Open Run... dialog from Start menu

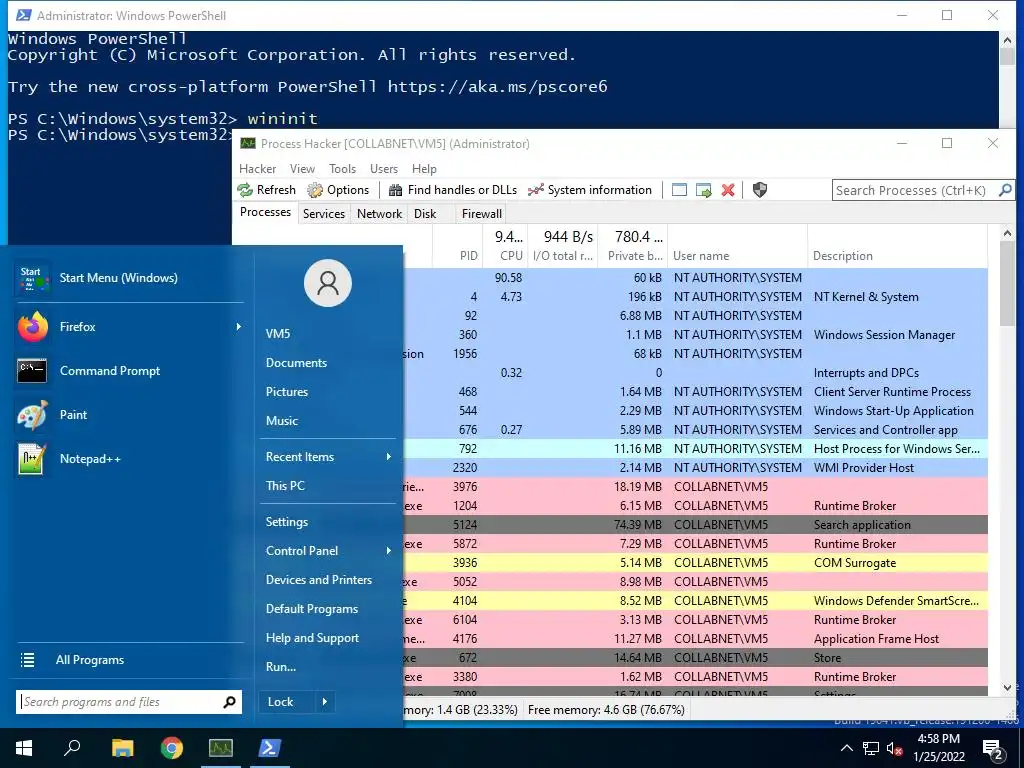click(x=281, y=667)
